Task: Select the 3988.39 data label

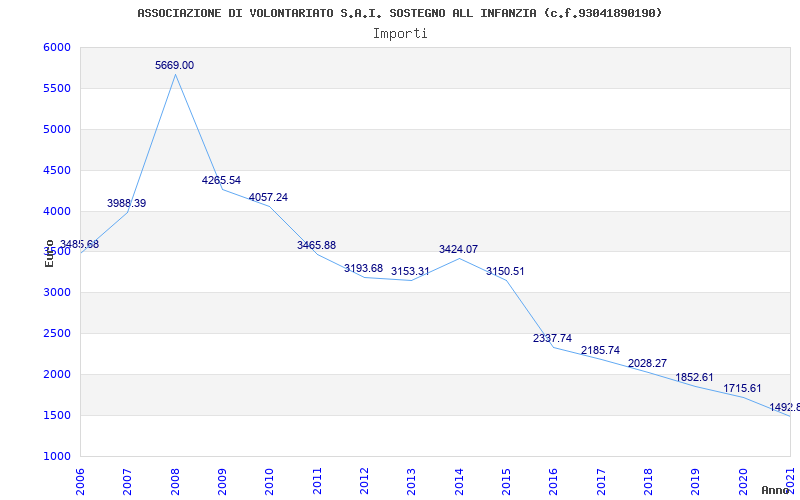Action: click(127, 203)
